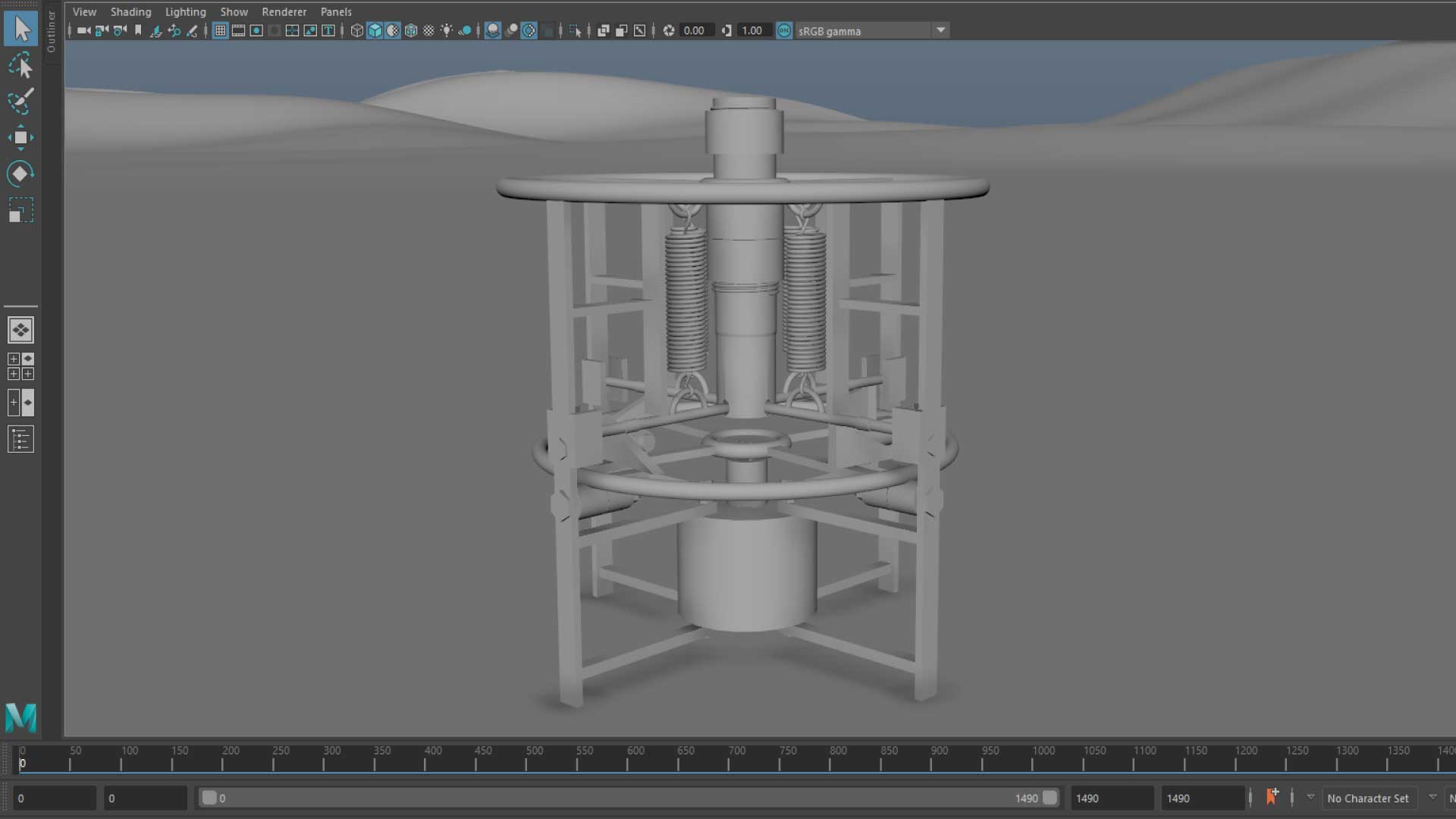
Task: Click the range slider start handle
Action: 209,798
